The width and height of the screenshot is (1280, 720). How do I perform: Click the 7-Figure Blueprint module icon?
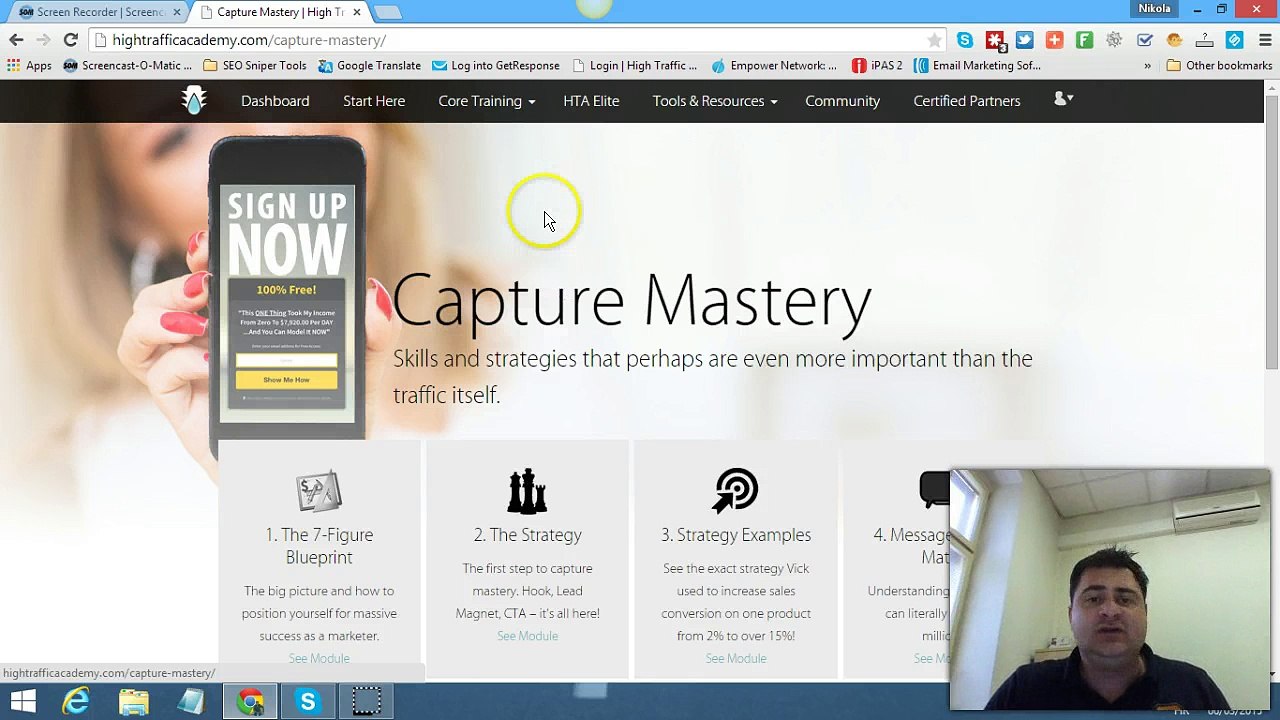coord(319,492)
